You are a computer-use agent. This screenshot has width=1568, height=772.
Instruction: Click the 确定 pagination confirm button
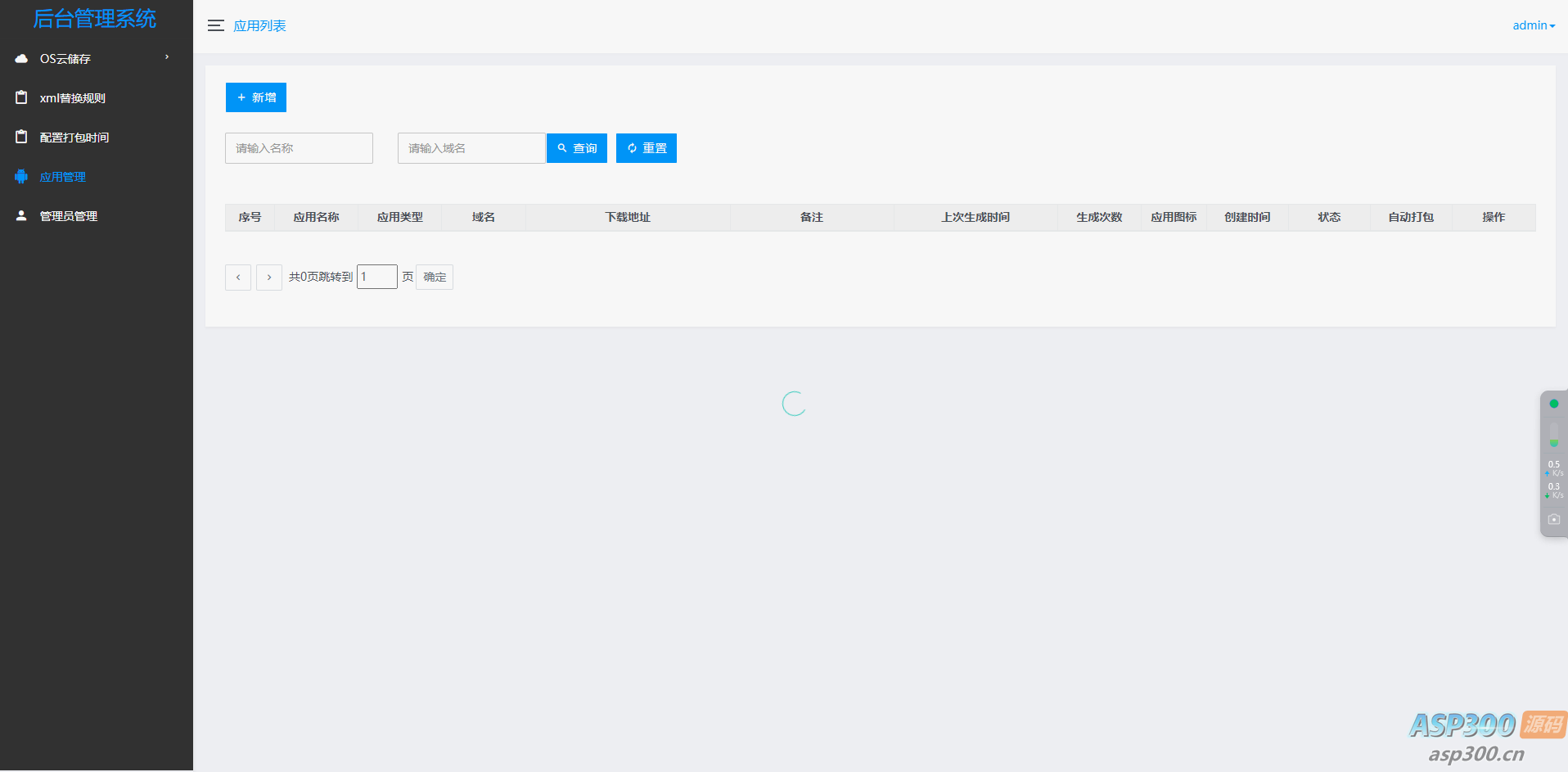point(435,277)
